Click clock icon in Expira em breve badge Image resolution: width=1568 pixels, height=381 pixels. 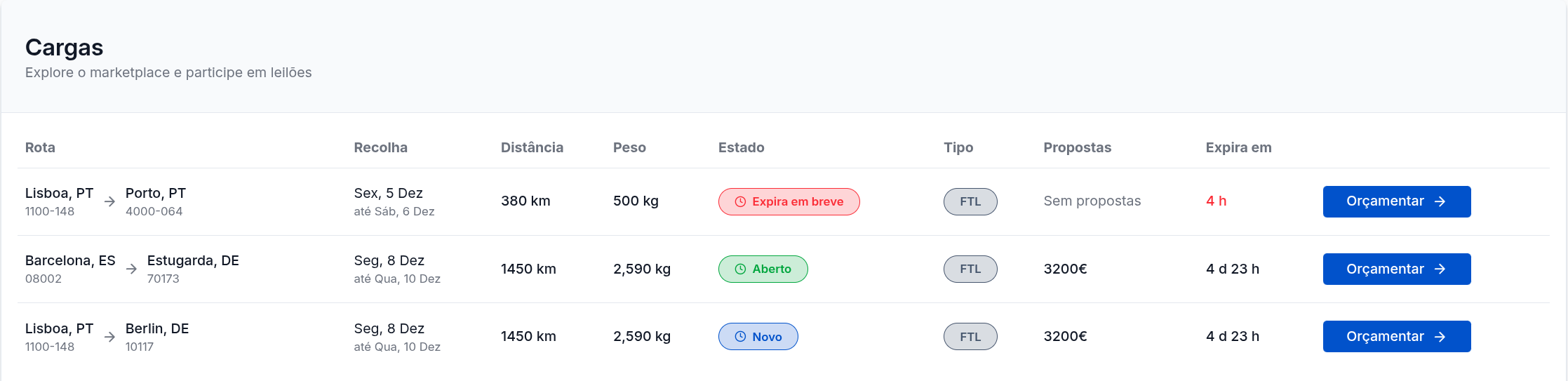coord(739,201)
